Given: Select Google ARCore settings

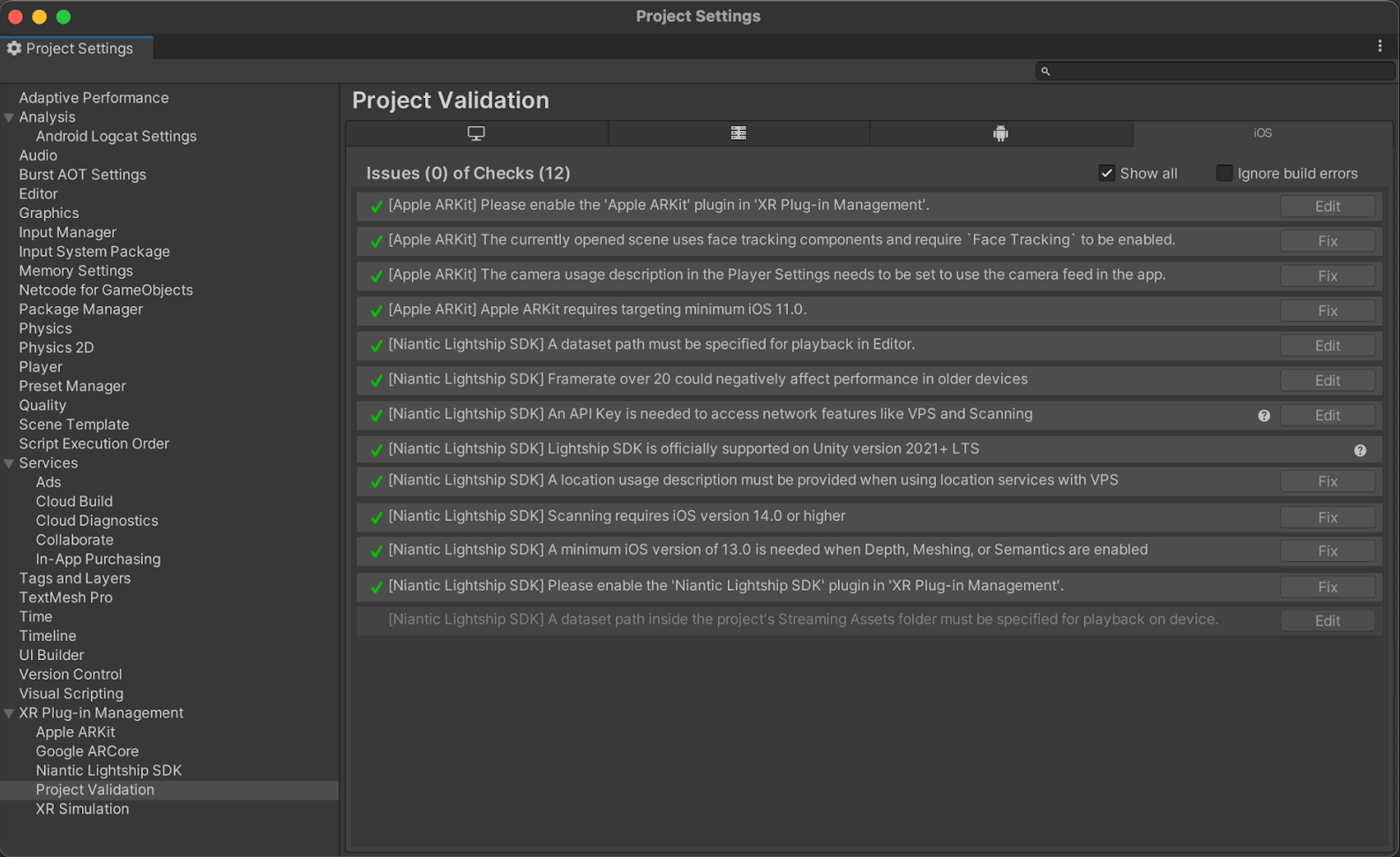Looking at the screenshot, I should tap(87, 751).
